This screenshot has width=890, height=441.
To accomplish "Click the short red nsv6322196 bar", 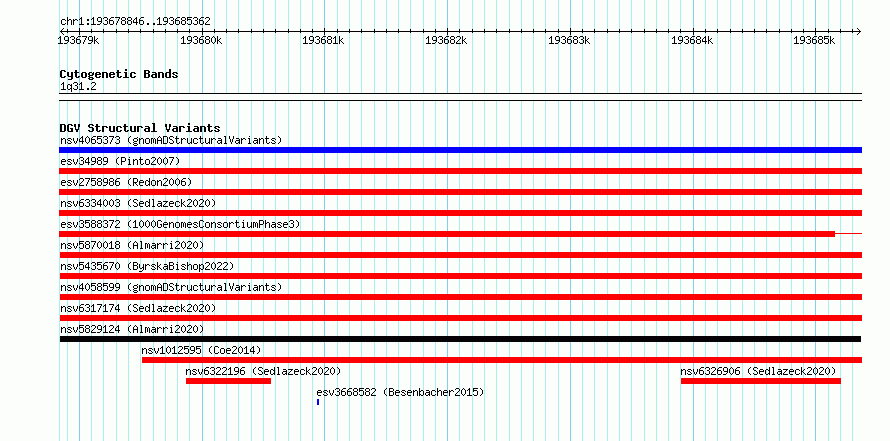I will pos(229,381).
